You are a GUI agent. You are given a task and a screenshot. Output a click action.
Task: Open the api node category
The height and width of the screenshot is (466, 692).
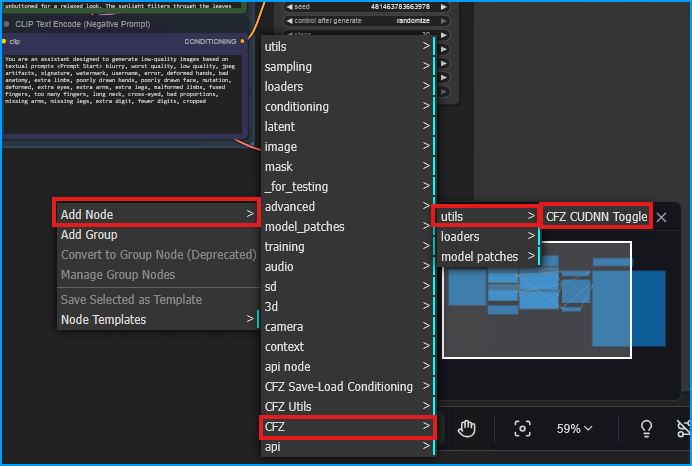347,366
